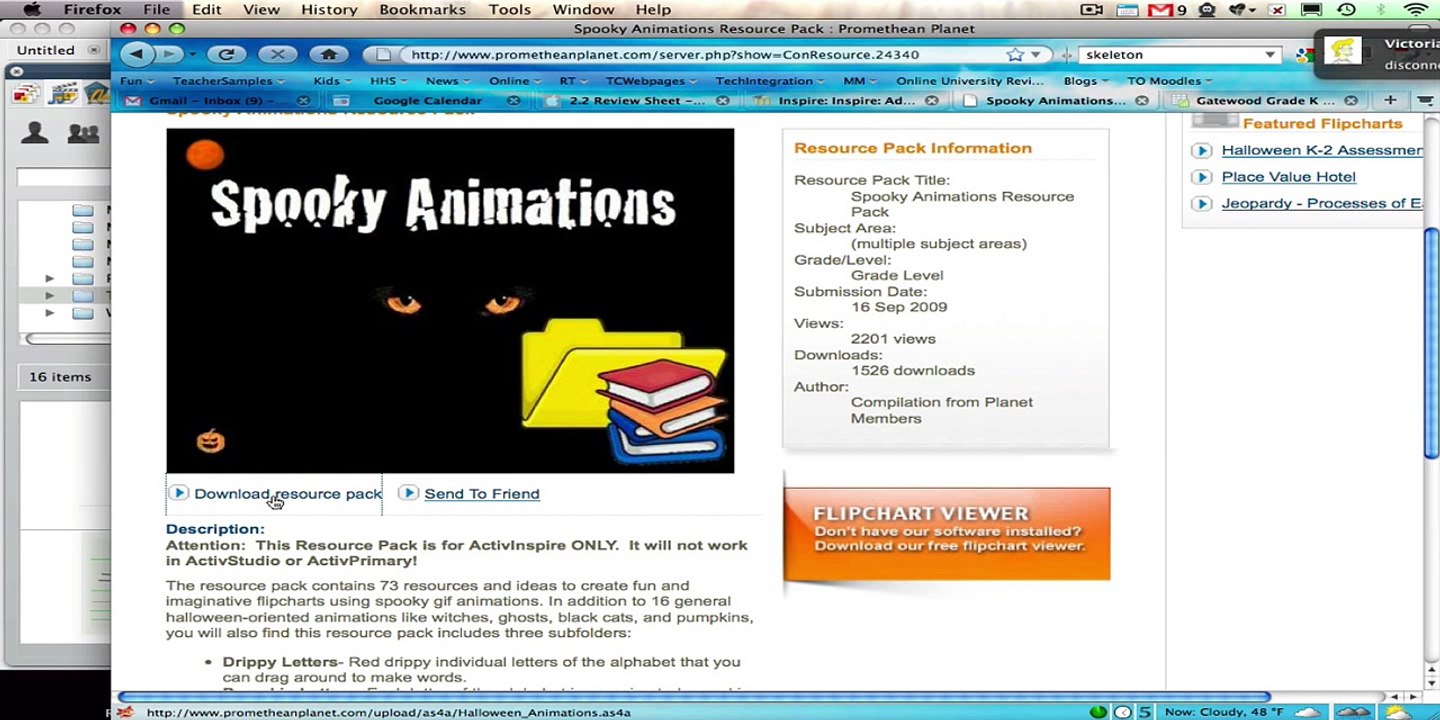Viewport: 1440px width, 720px height.
Task: Reload the page with the refresh button
Action: tap(226, 54)
